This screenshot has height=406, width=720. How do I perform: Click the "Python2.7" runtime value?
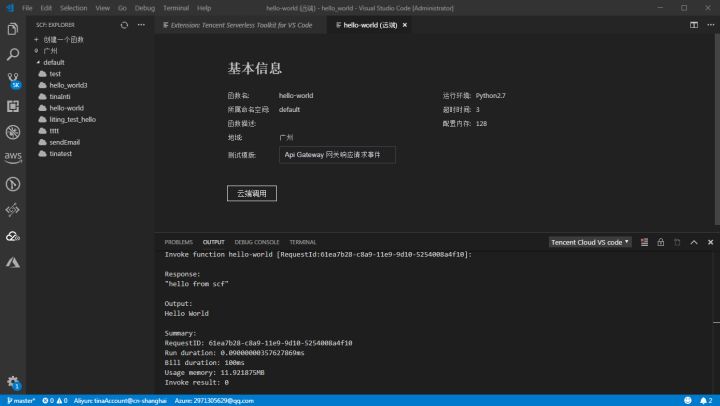[490, 96]
